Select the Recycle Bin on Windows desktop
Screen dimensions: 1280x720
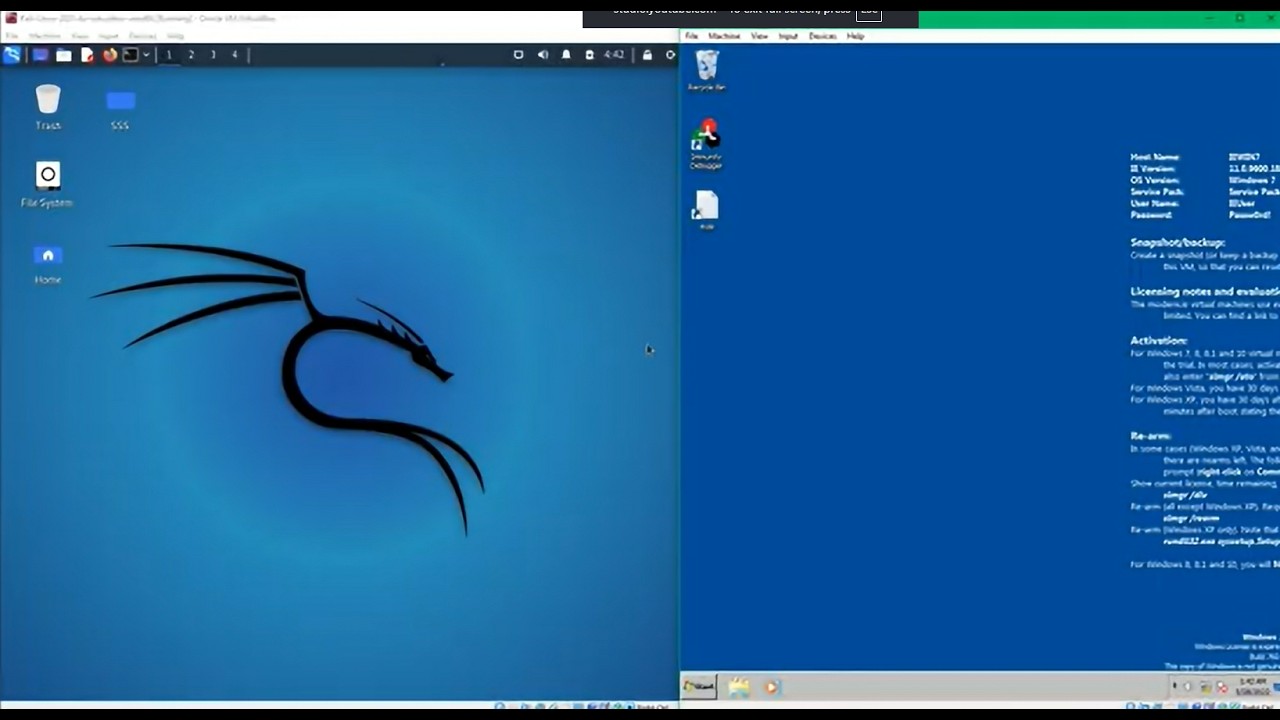707,70
